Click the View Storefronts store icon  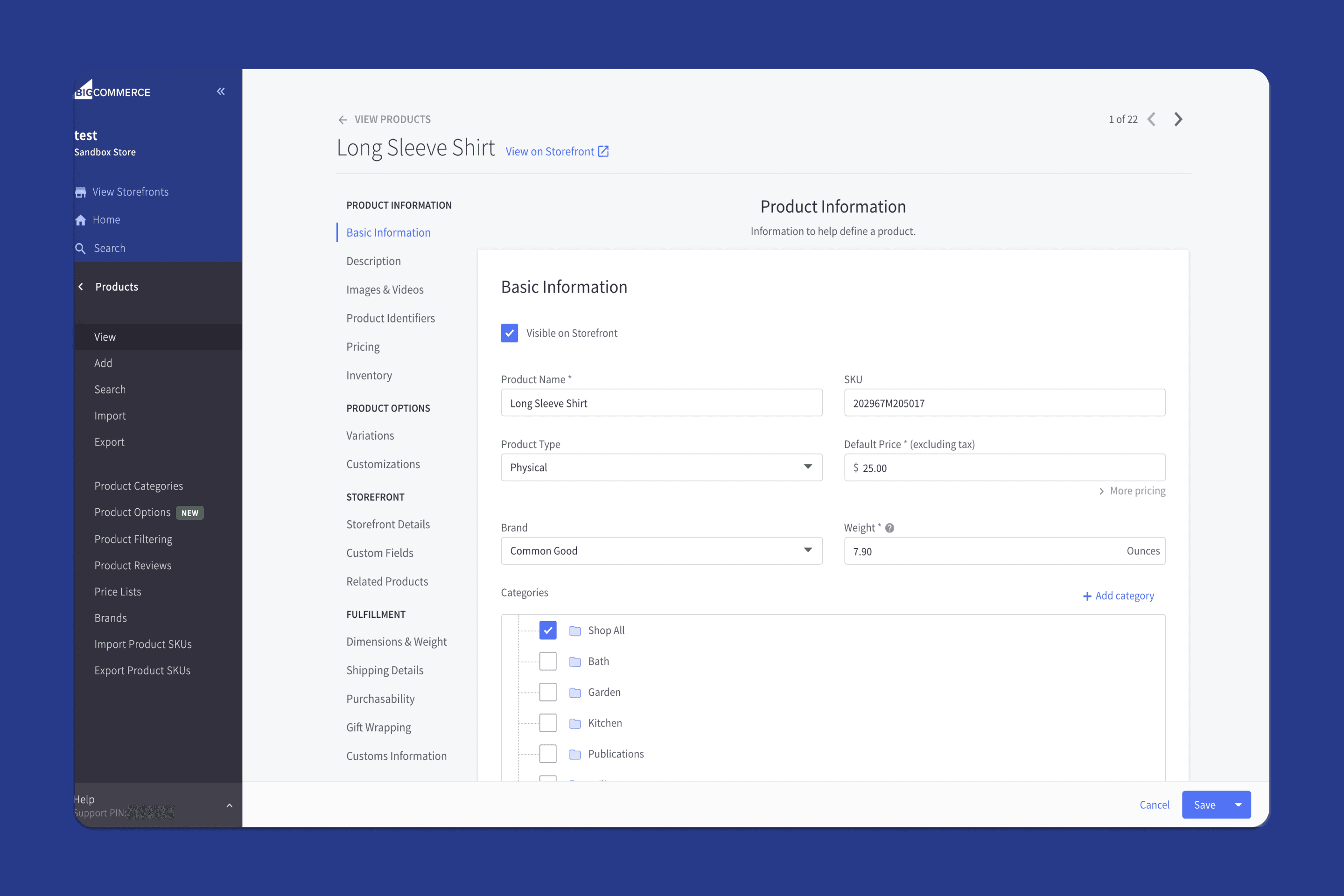tap(81, 192)
